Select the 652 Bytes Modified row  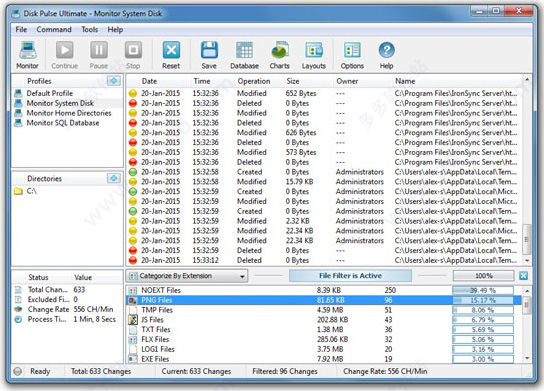pos(324,93)
